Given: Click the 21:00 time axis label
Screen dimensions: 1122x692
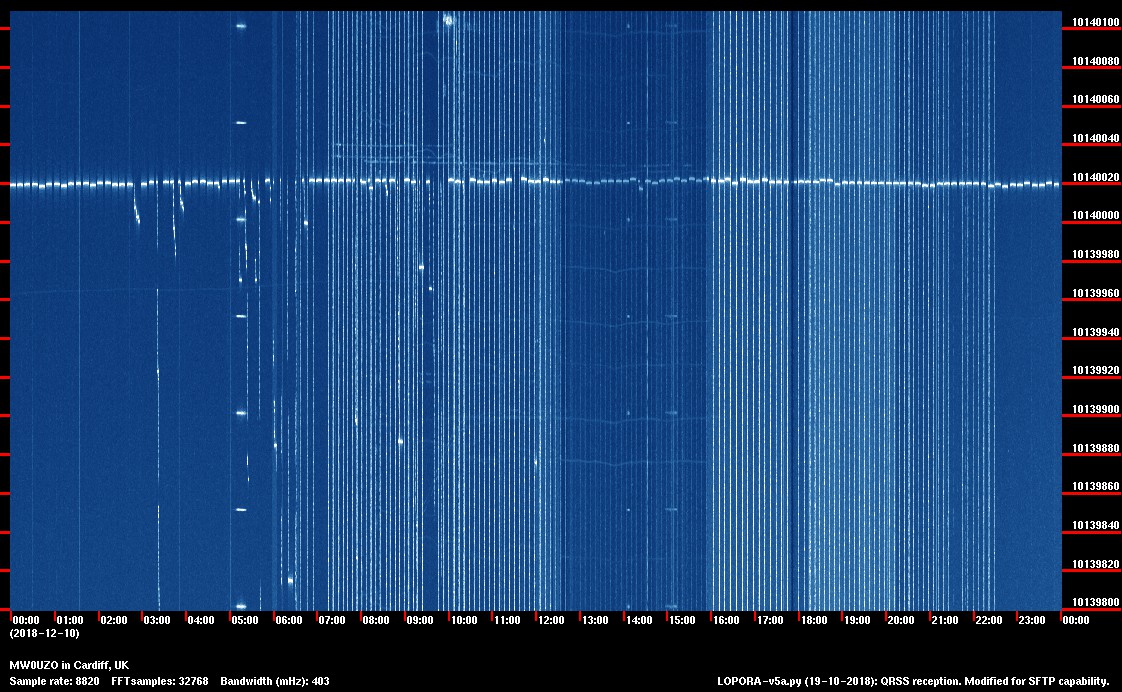Looking at the screenshot, I should (945, 621).
